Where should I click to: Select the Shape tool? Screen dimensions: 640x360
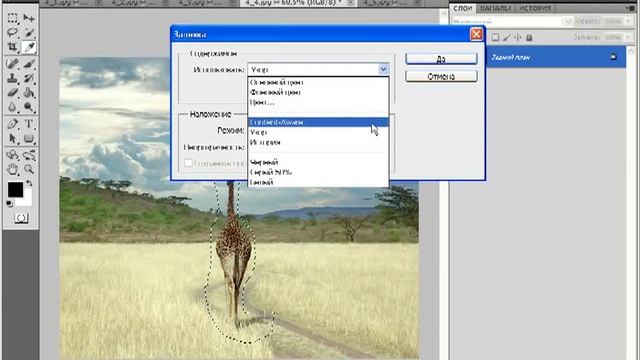pos(29,138)
